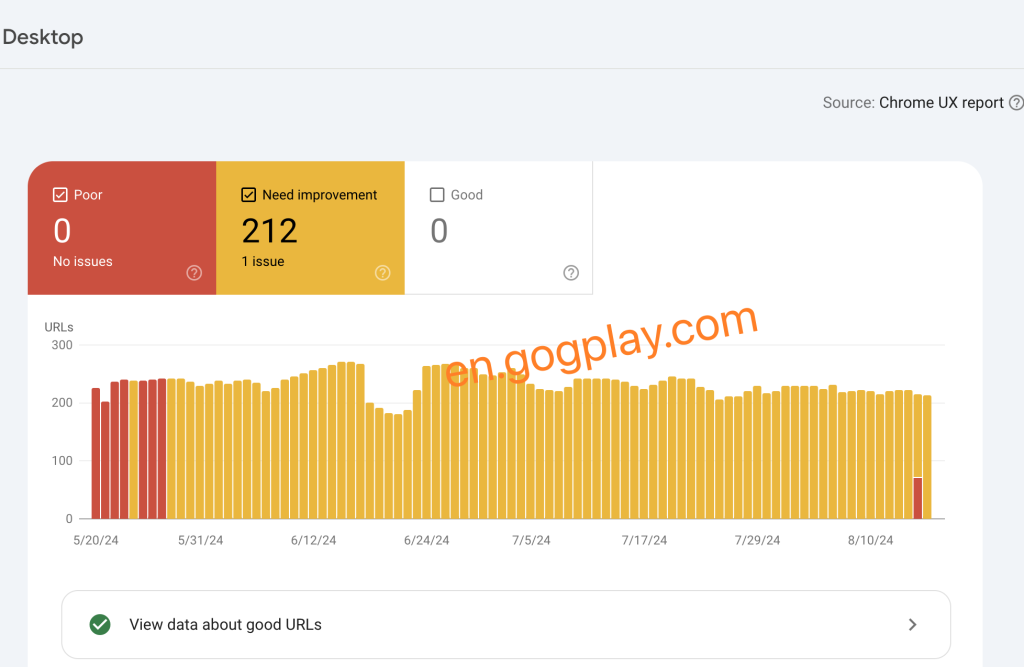
Task: Enable the Good checkbox
Action: coord(437,195)
